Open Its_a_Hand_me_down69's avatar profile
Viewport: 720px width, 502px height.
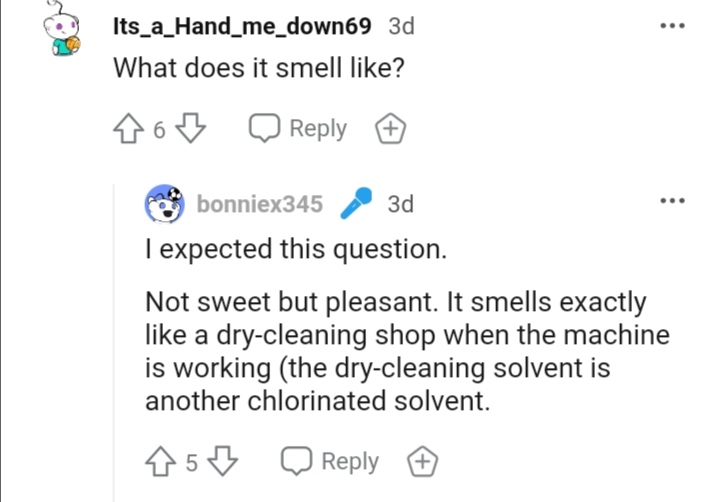coord(62,31)
